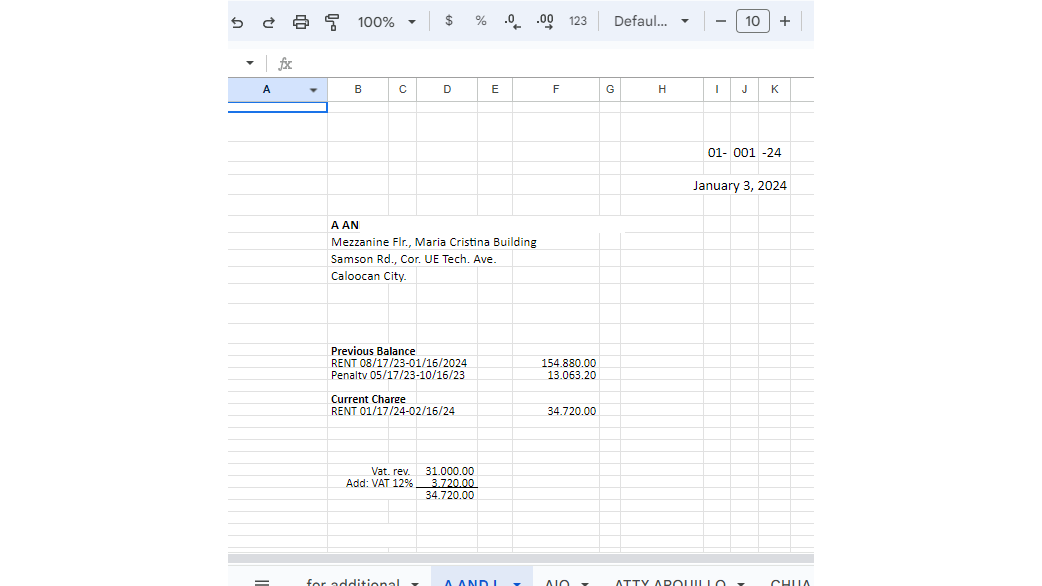Click the horizontal scrollbar above sheet tabs
1042x586 pixels.
[520, 559]
